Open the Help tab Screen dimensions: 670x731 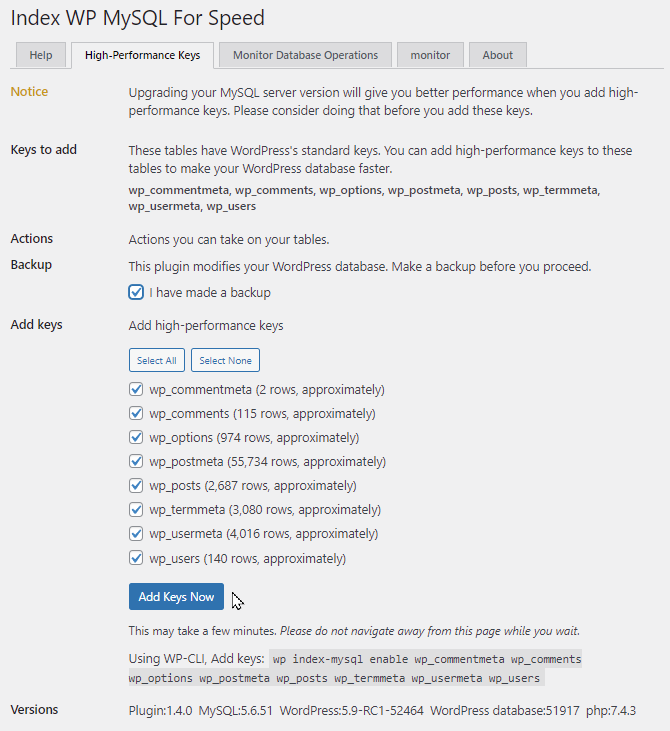(41, 55)
